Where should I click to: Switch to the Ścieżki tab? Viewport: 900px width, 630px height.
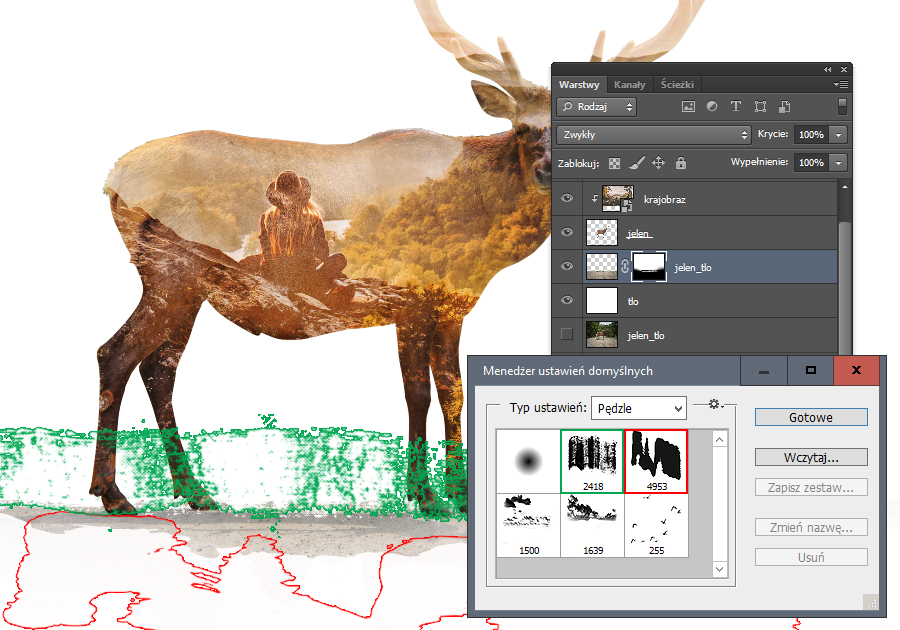pos(677,85)
